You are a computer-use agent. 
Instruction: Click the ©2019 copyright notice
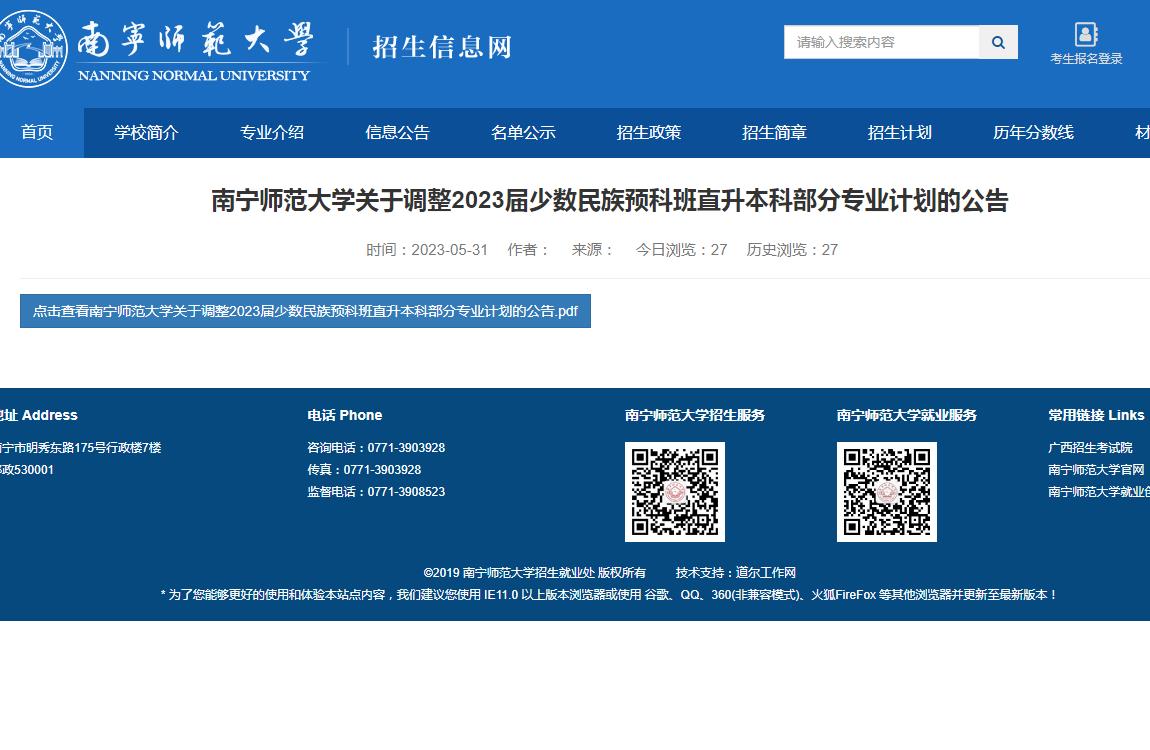[535, 573]
